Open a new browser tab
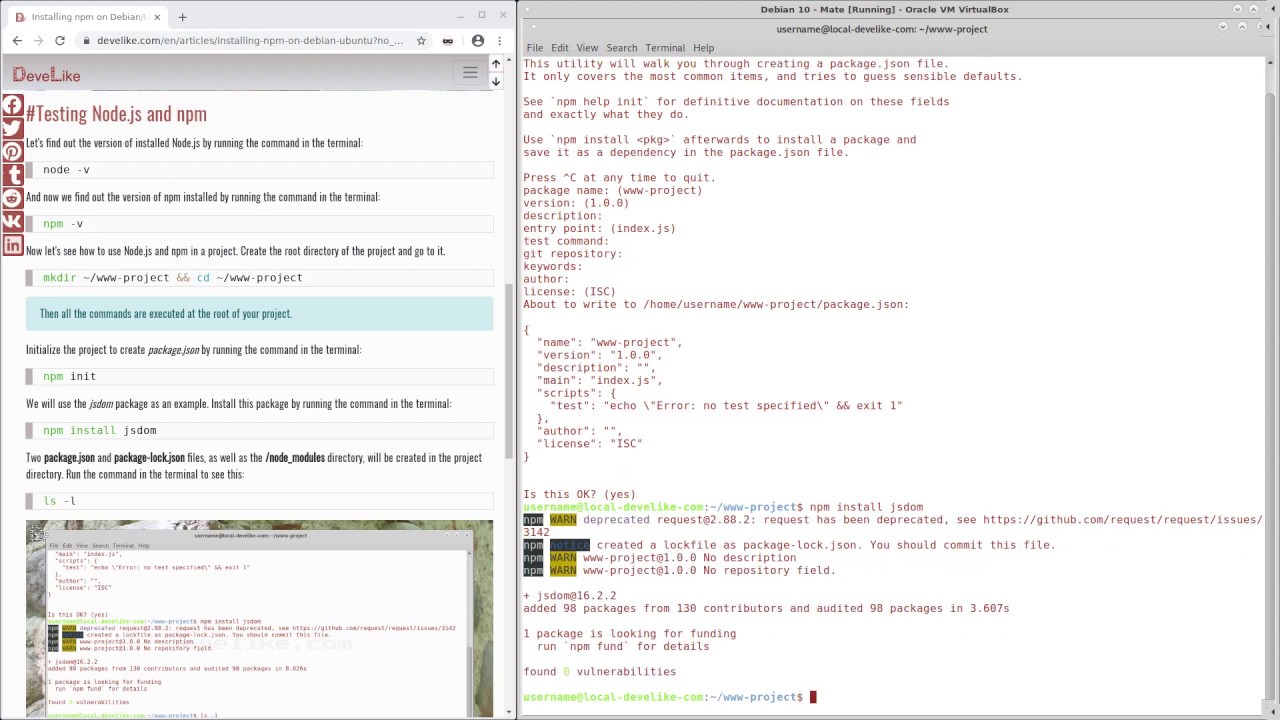The image size is (1280, 720). coord(182,17)
